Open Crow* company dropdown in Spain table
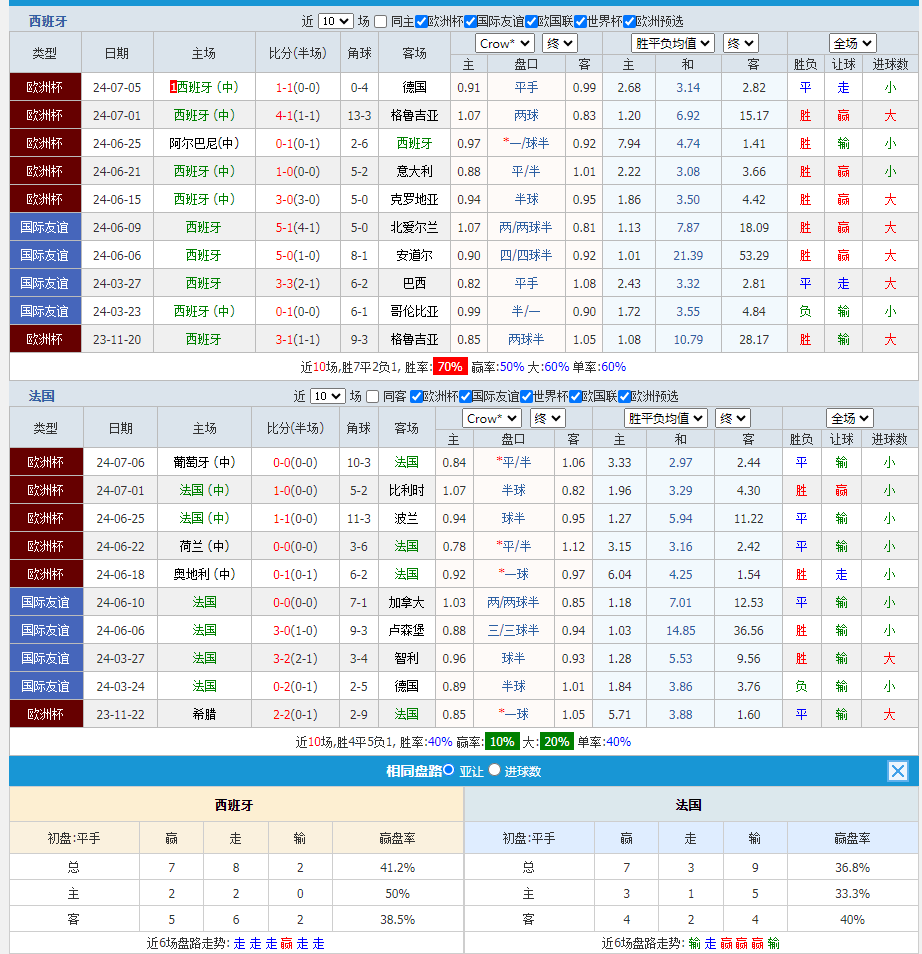 point(505,43)
